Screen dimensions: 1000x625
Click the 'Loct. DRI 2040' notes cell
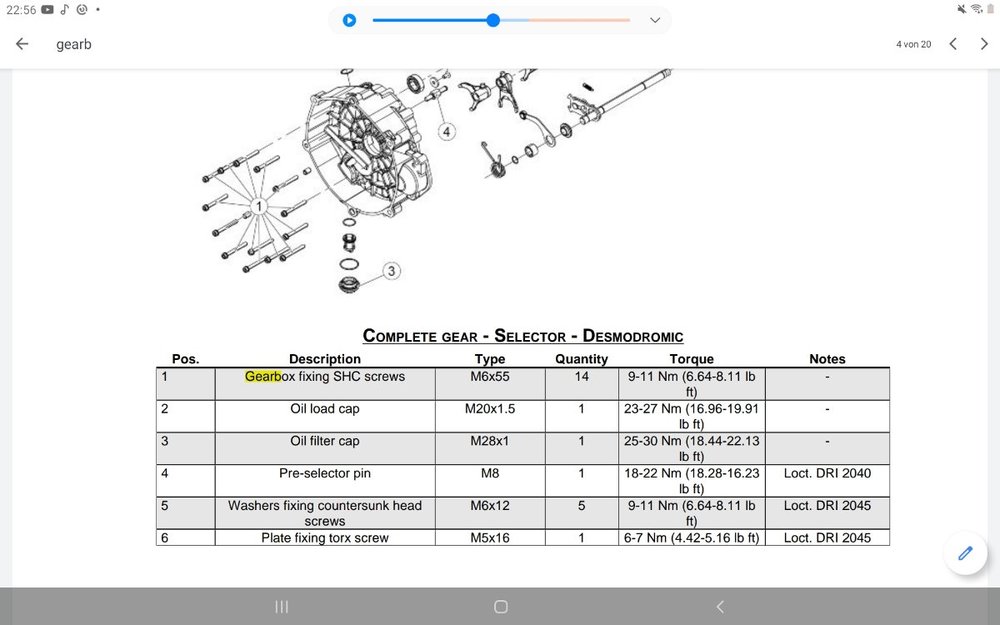(x=827, y=473)
